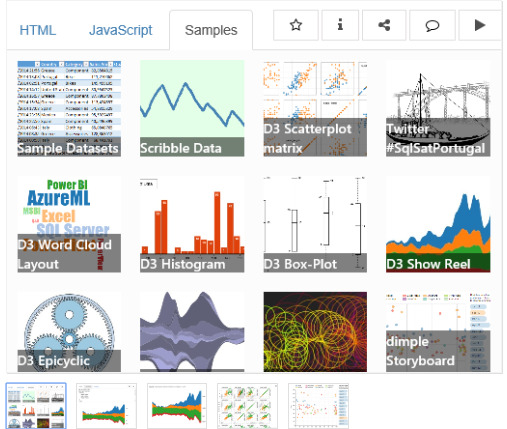Switch to the HTML tab
Screen dimensions: 507x429
tap(38, 30)
